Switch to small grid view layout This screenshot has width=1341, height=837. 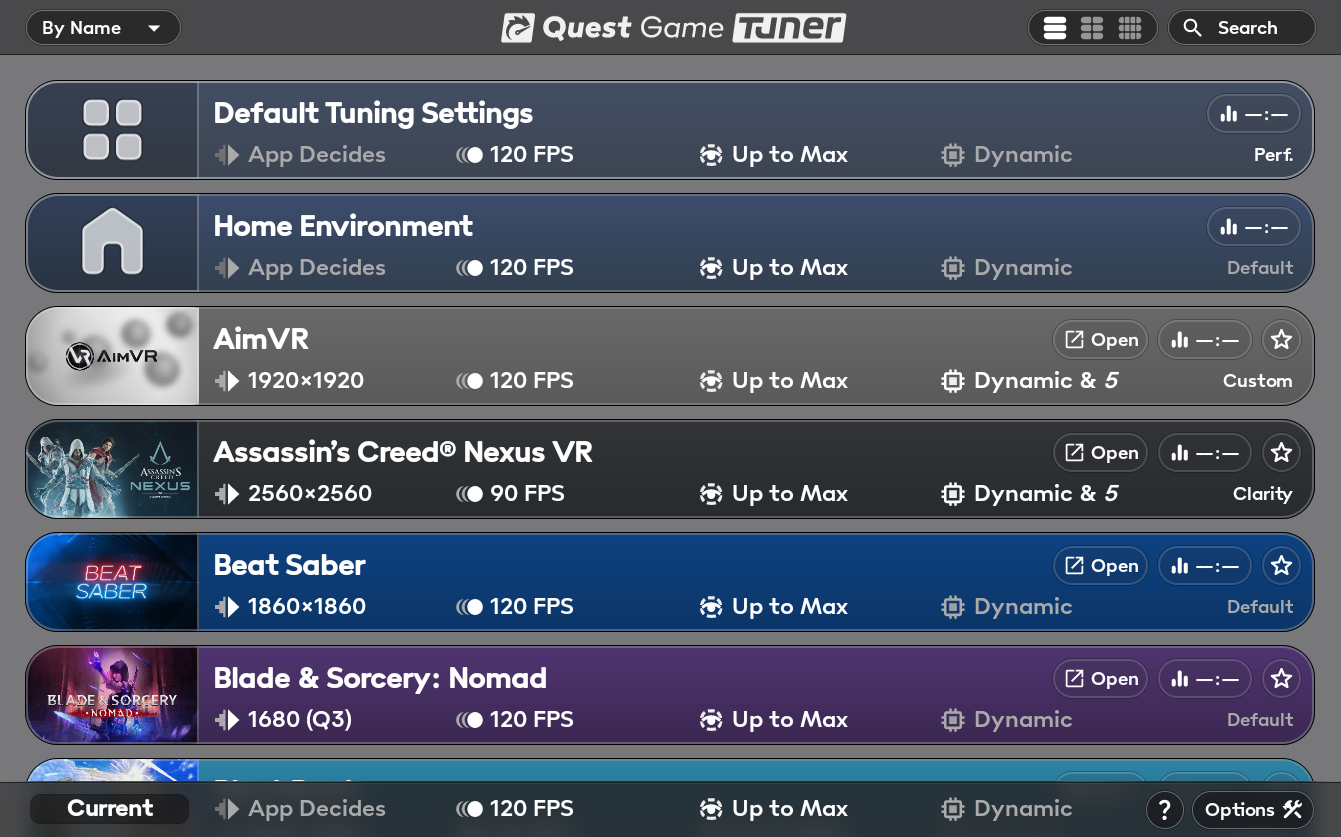tap(1130, 28)
